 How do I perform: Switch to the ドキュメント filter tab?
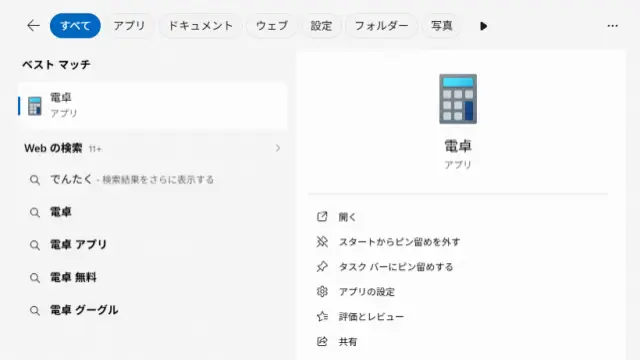(200, 26)
